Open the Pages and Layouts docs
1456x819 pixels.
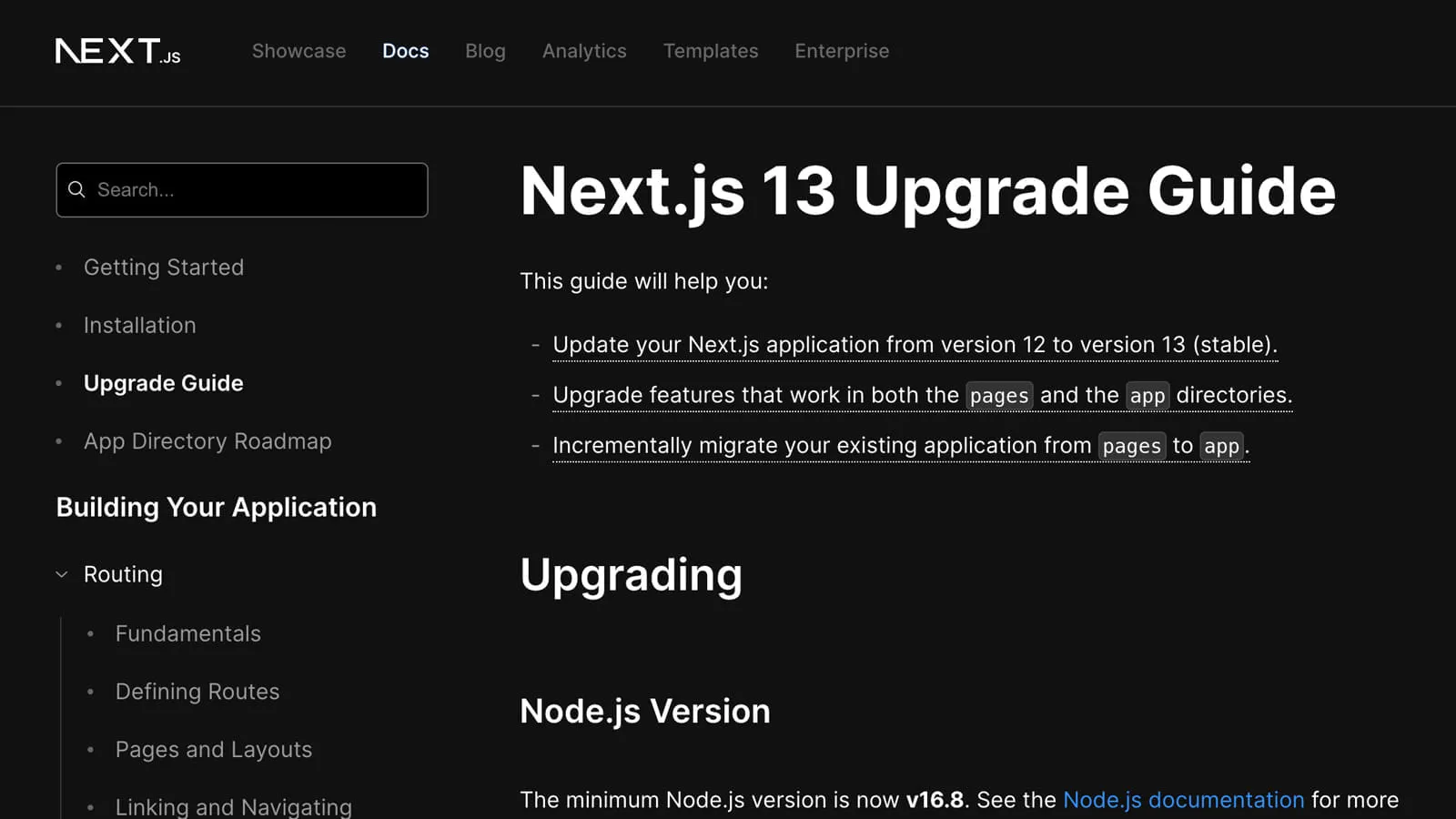click(x=213, y=749)
